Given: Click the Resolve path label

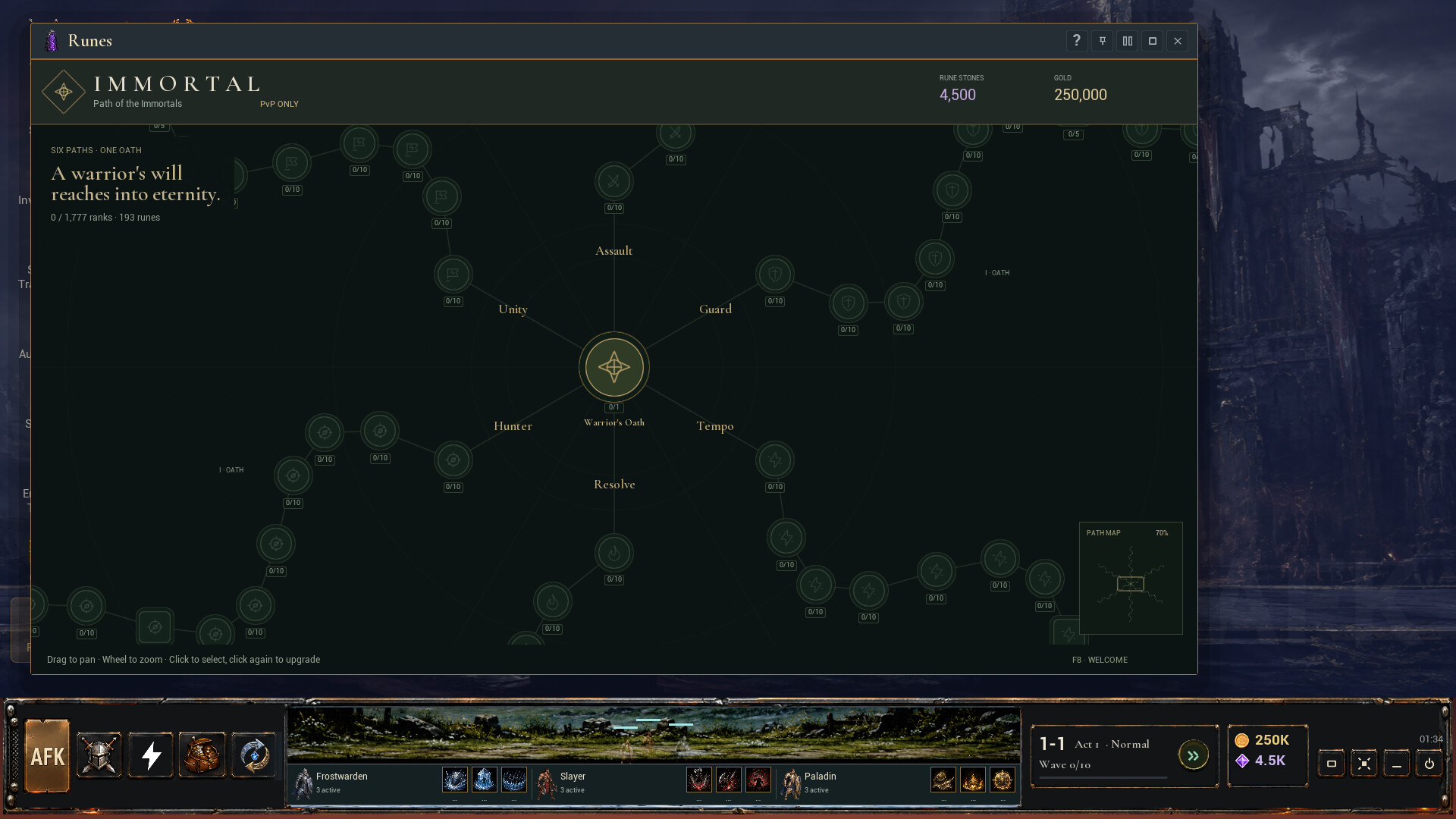Looking at the screenshot, I should pyautogui.click(x=614, y=485).
